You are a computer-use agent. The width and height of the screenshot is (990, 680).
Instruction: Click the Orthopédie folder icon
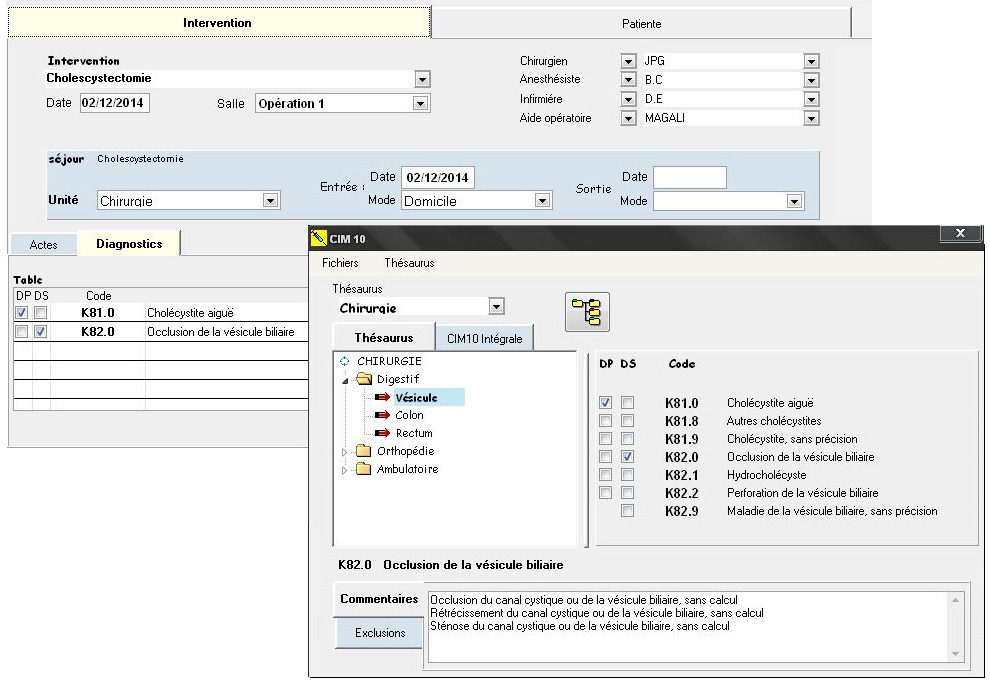pos(363,451)
